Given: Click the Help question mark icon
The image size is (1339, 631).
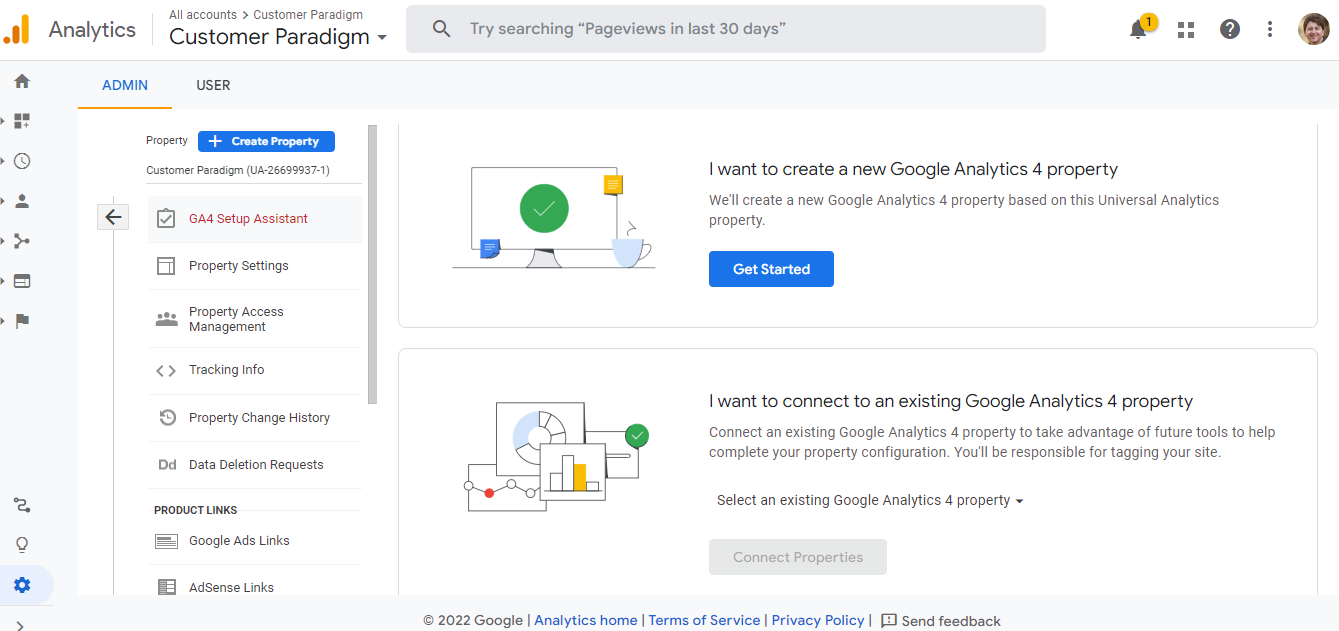Looking at the screenshot, I should tap(1229, 29).
